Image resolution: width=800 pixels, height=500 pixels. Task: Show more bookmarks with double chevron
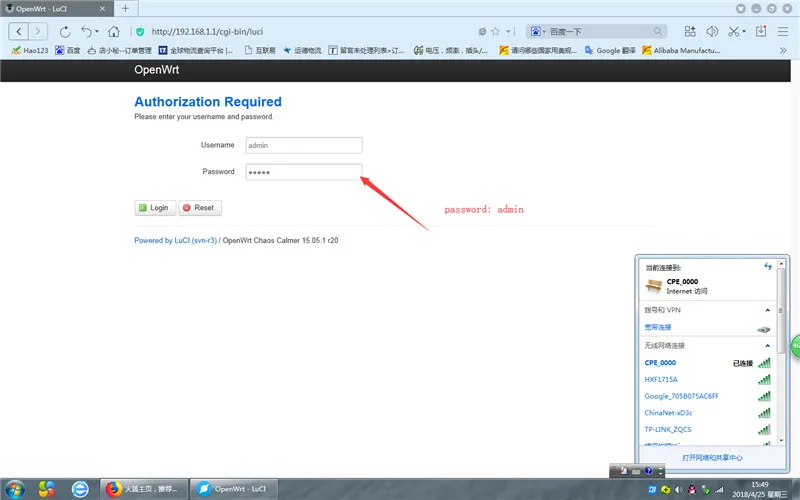[x=783, y=51]
